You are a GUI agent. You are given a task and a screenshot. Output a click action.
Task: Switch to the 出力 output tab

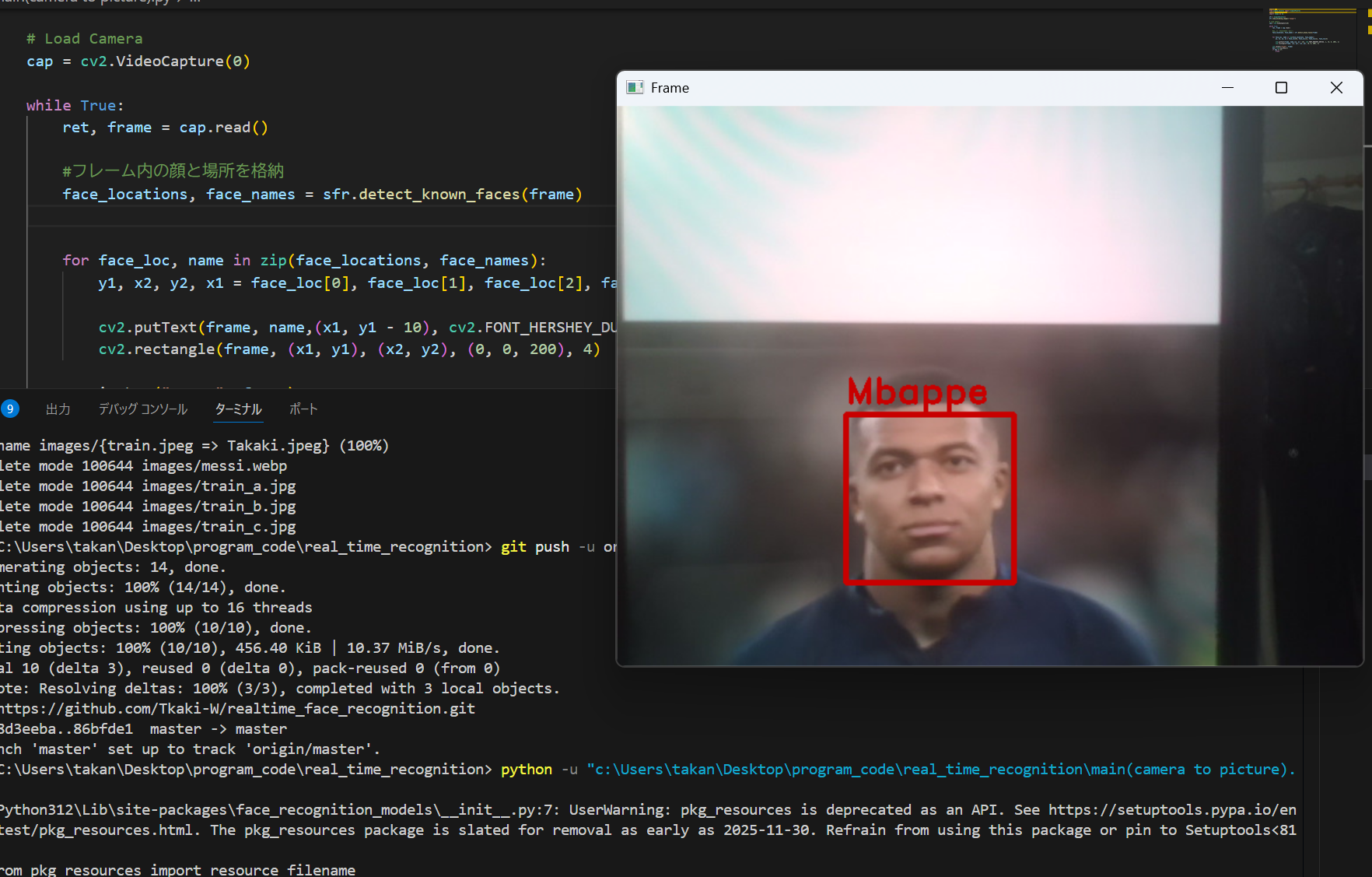click(58, 409)
